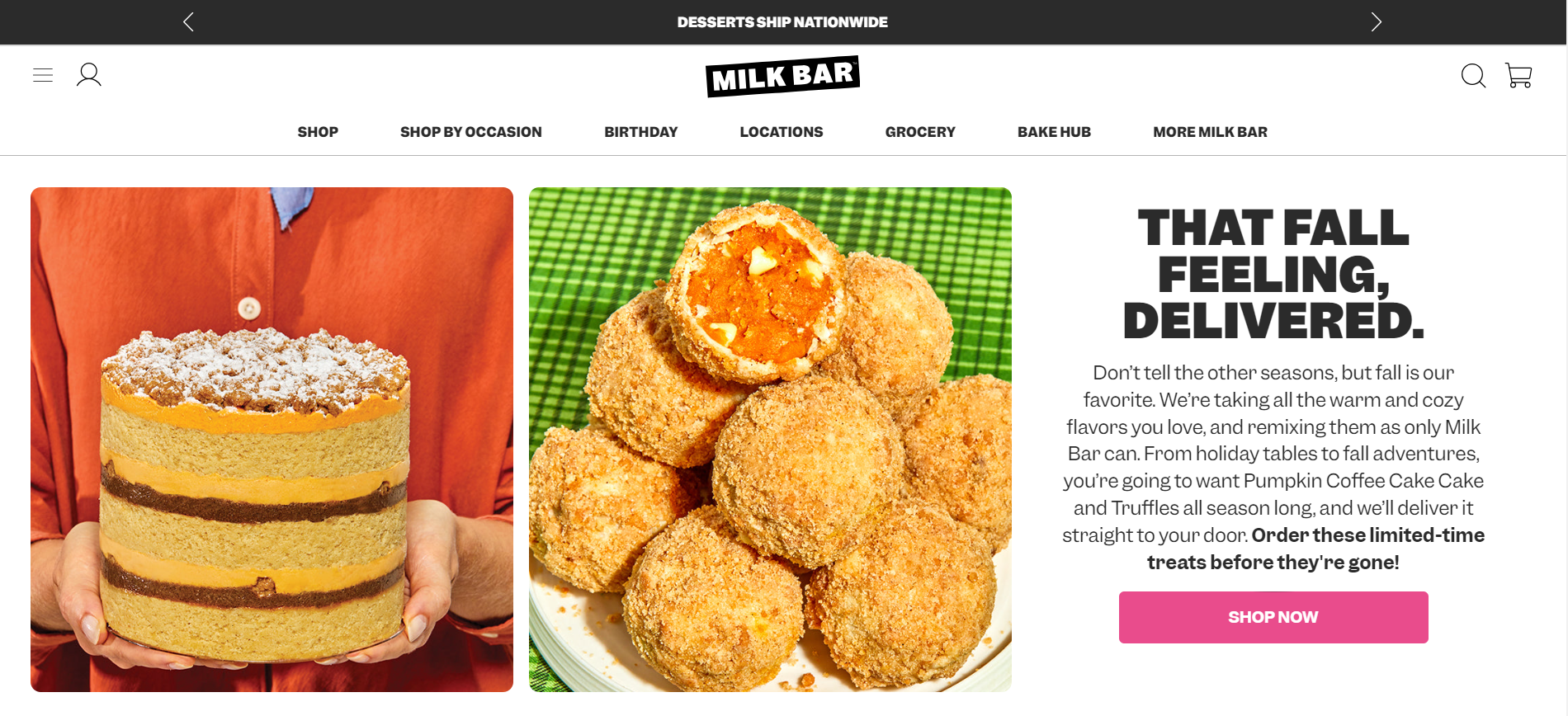Open the user account icon
The height and width of the screenshot is (716, 1568).
(x=89, y=75)
